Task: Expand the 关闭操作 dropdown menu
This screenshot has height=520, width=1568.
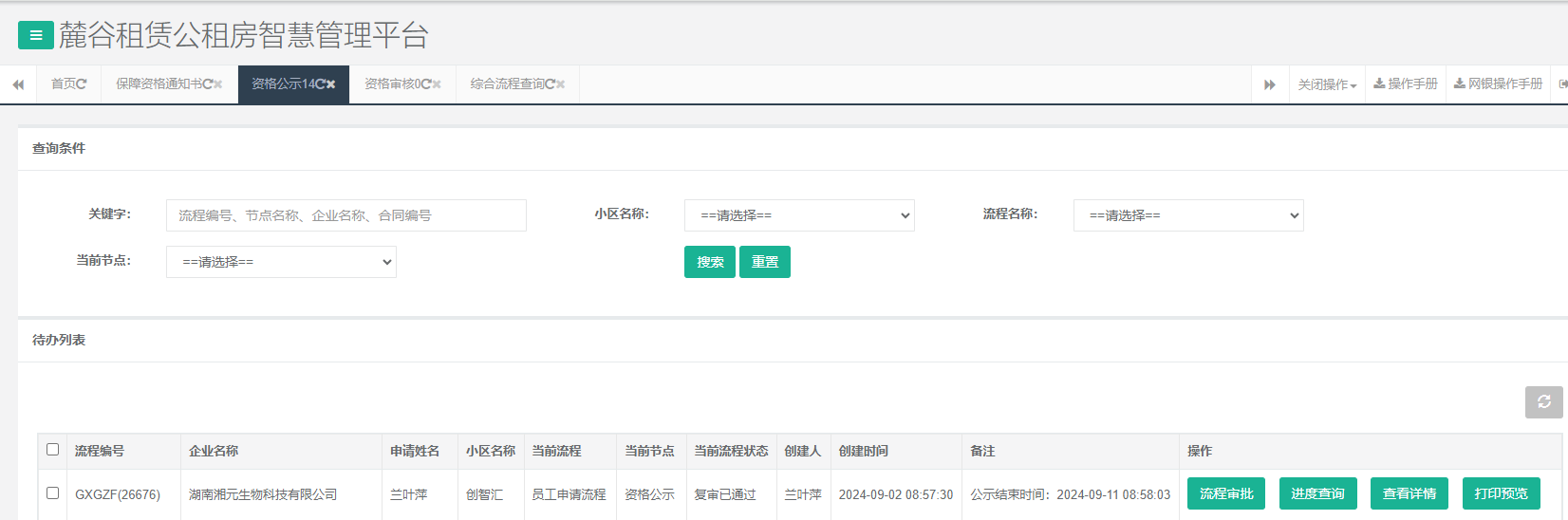Action: [x=1327, y=84]
